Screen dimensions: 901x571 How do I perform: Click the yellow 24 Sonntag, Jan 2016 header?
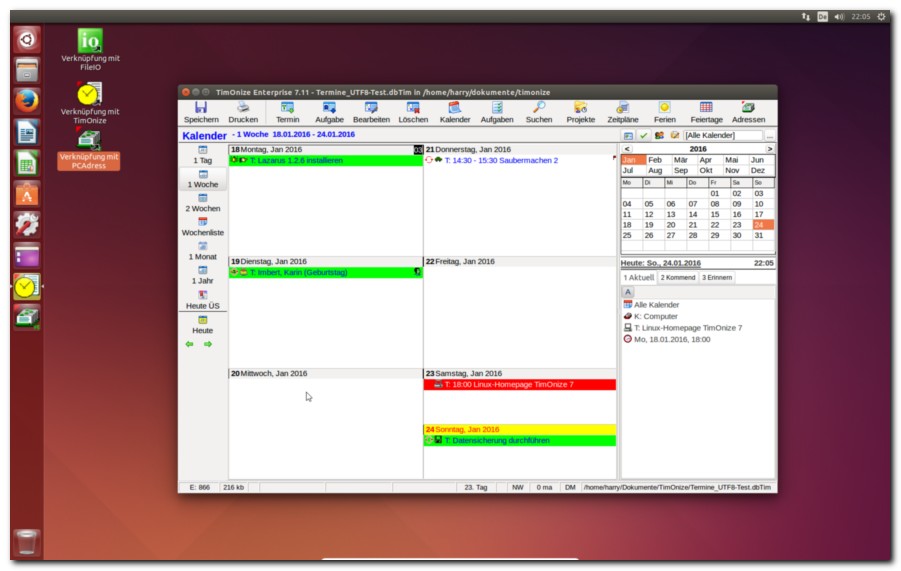519,430
